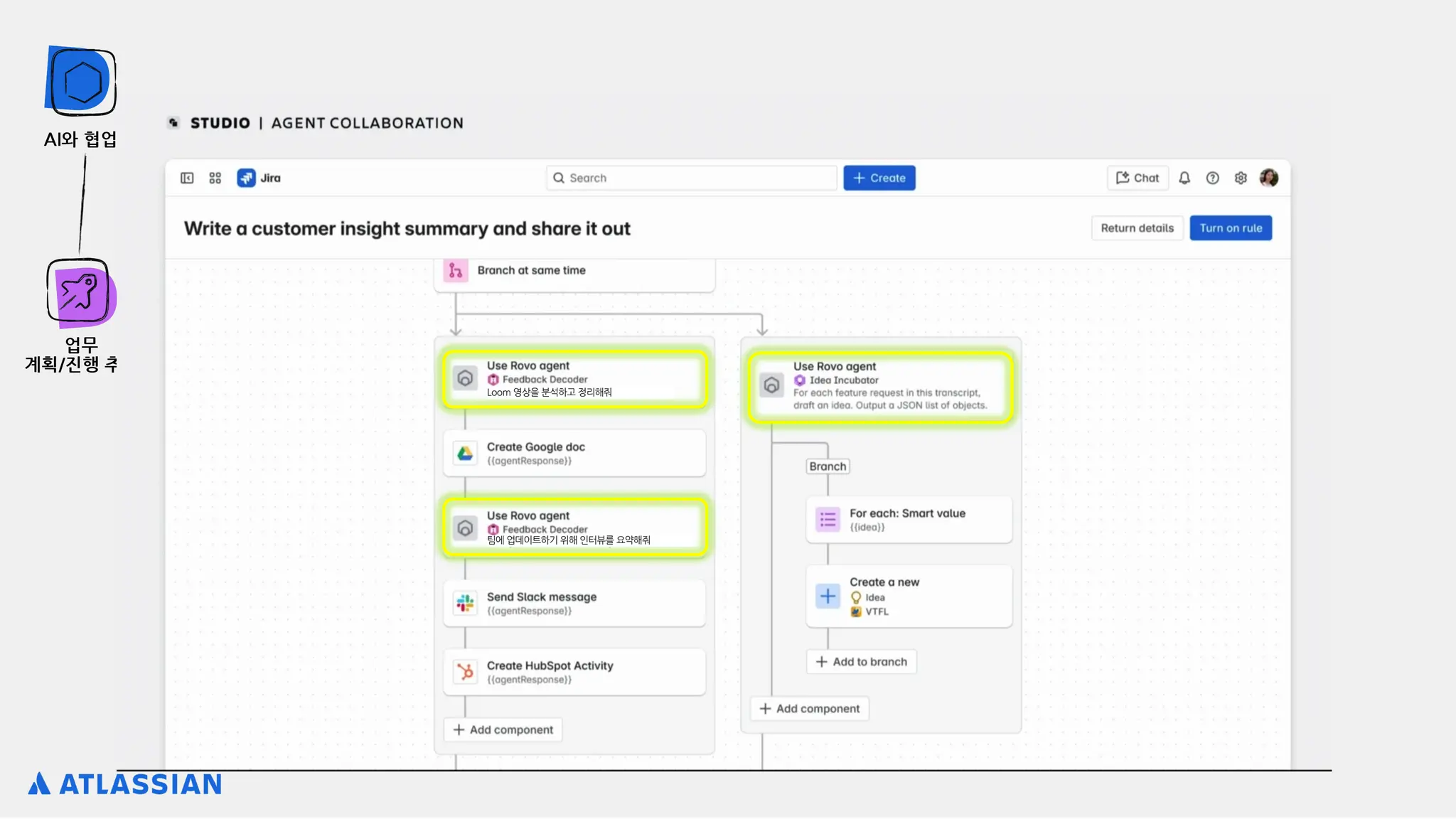This screenshot has width=1456, height=819.
Task: Collapse the sidebar panel icon
Action: [187, 178]
